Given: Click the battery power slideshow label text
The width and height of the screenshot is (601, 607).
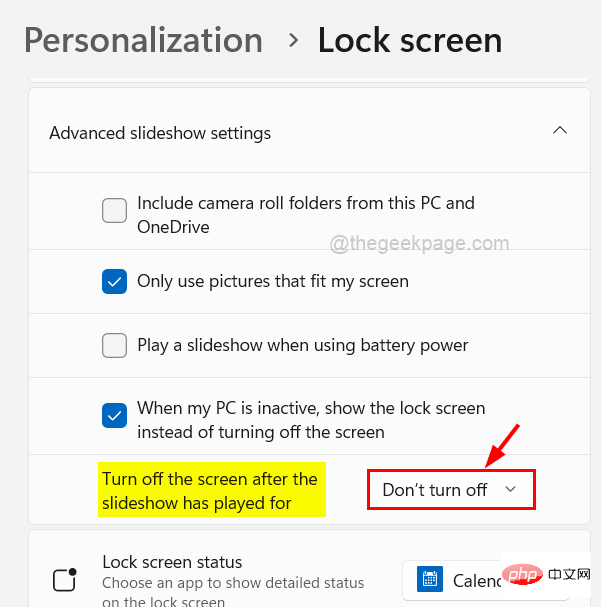Looking at the screenshot, I should pos(302,346).
